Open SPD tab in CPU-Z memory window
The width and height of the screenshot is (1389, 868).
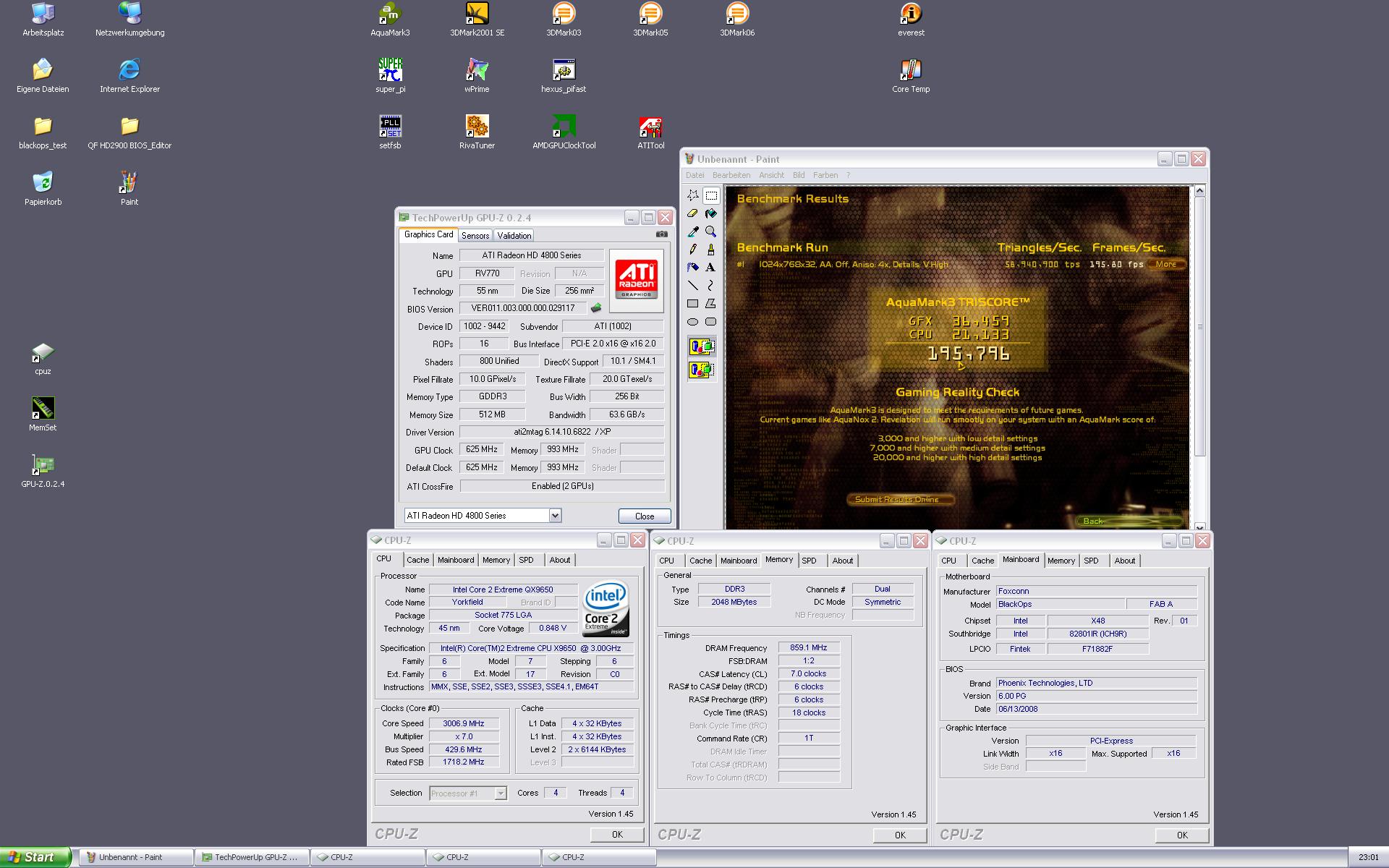(809, 561)
